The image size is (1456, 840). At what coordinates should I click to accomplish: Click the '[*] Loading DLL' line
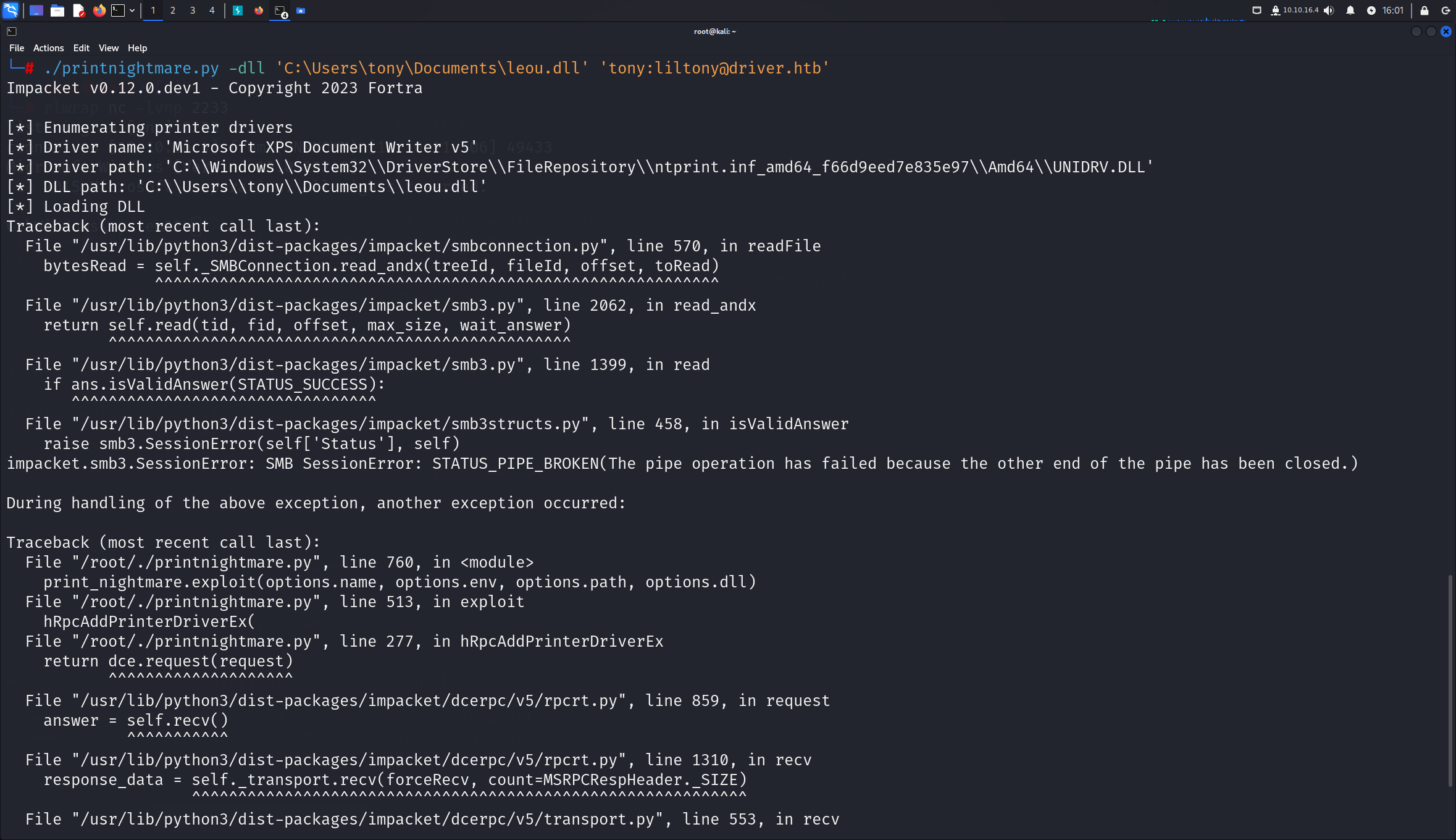point(75,207)
